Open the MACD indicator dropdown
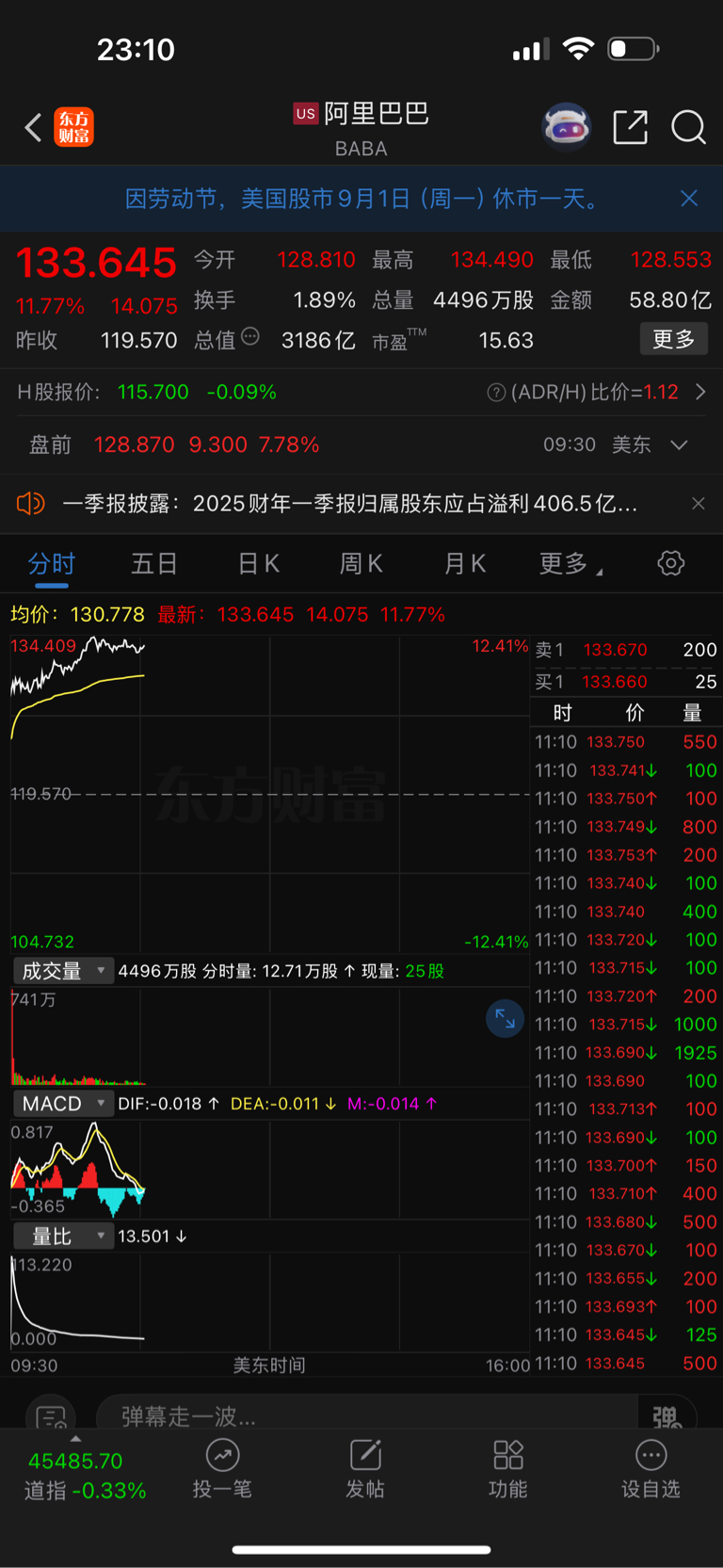The image size is (723, 1568). [x=63, y=1104]
